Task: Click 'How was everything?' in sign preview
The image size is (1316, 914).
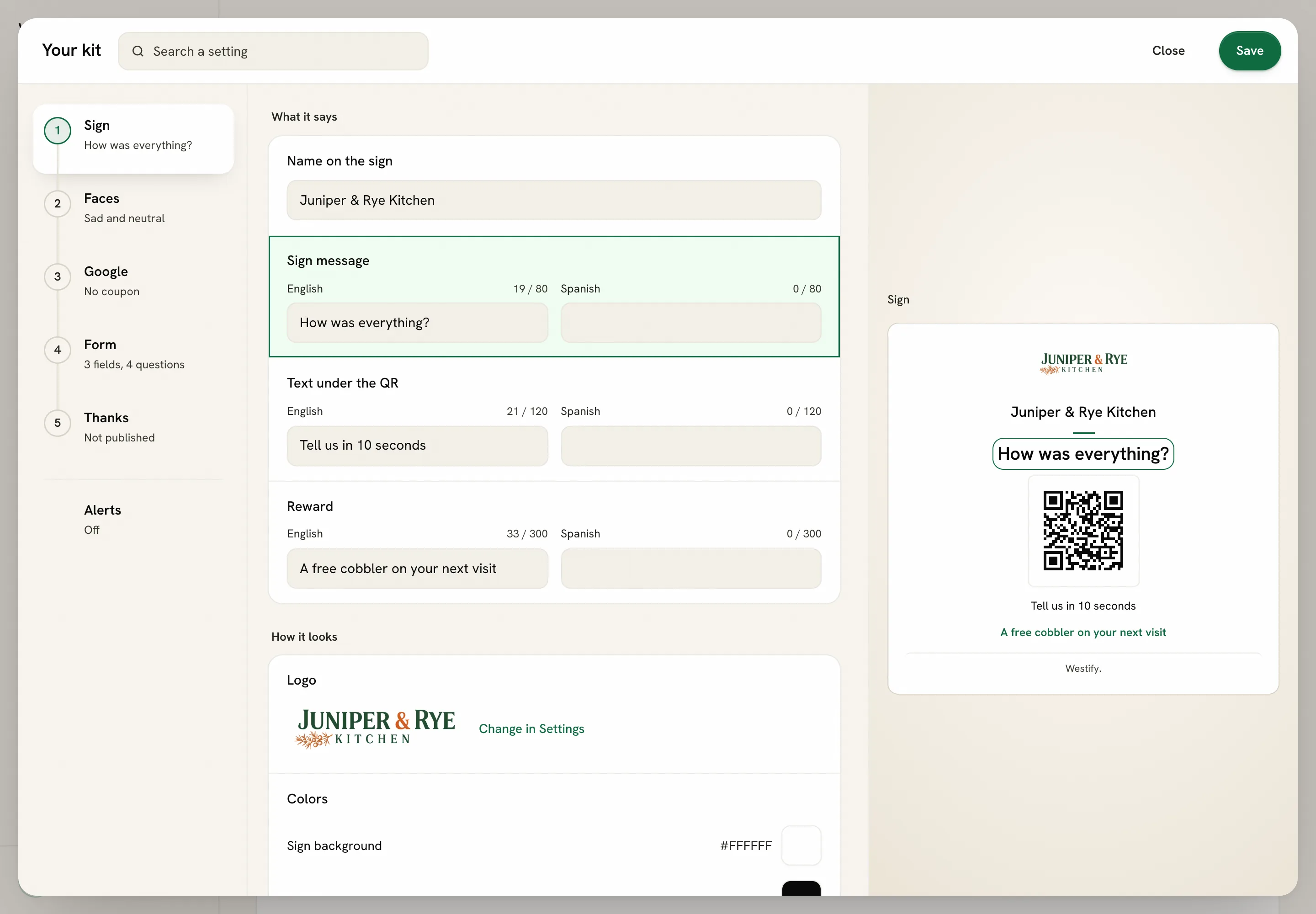Action: tap(1083, 454)
